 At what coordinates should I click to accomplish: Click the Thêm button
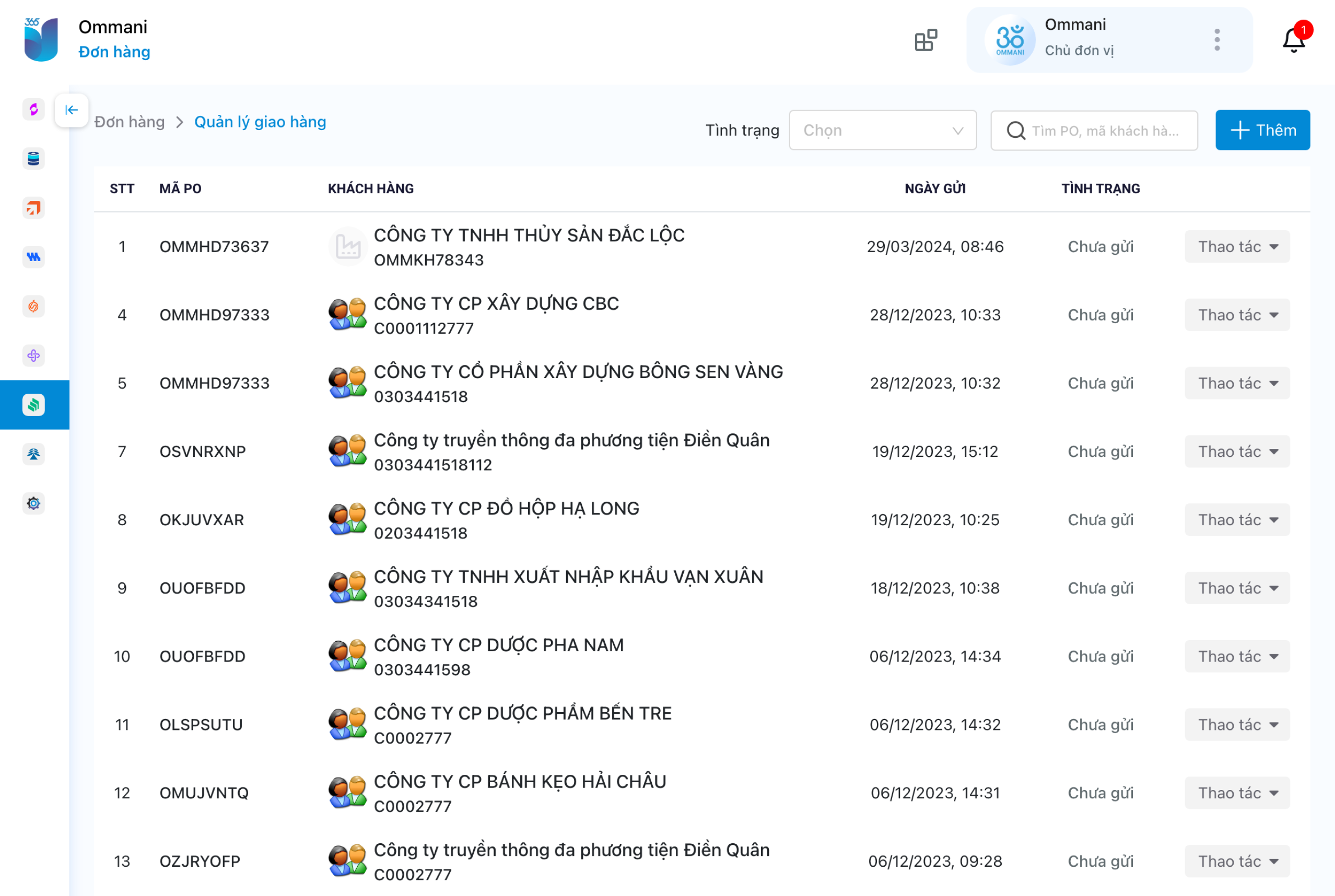[x=1262, y=131]
